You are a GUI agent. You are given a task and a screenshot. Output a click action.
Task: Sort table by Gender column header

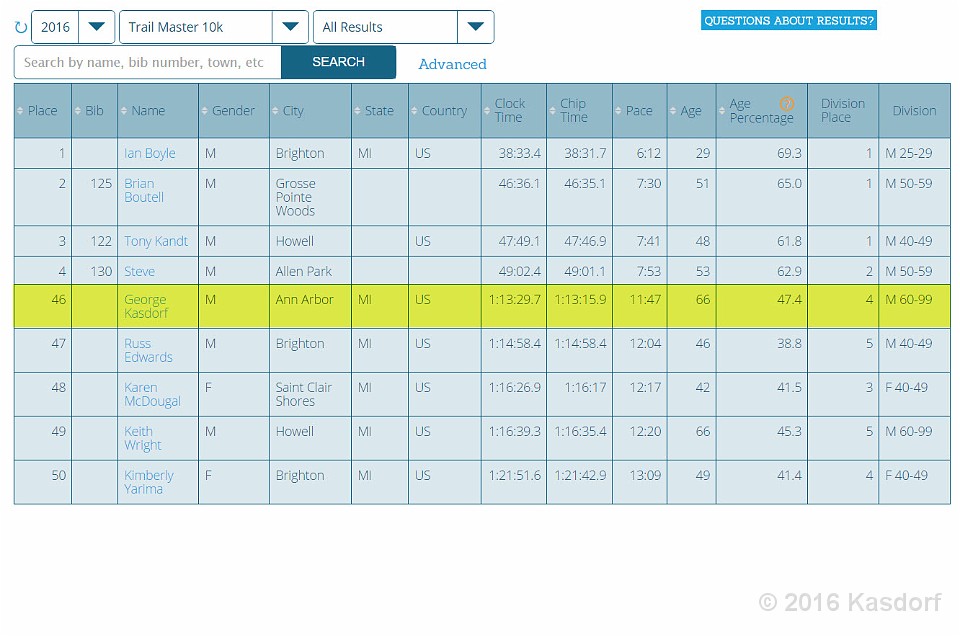[233, 111]
